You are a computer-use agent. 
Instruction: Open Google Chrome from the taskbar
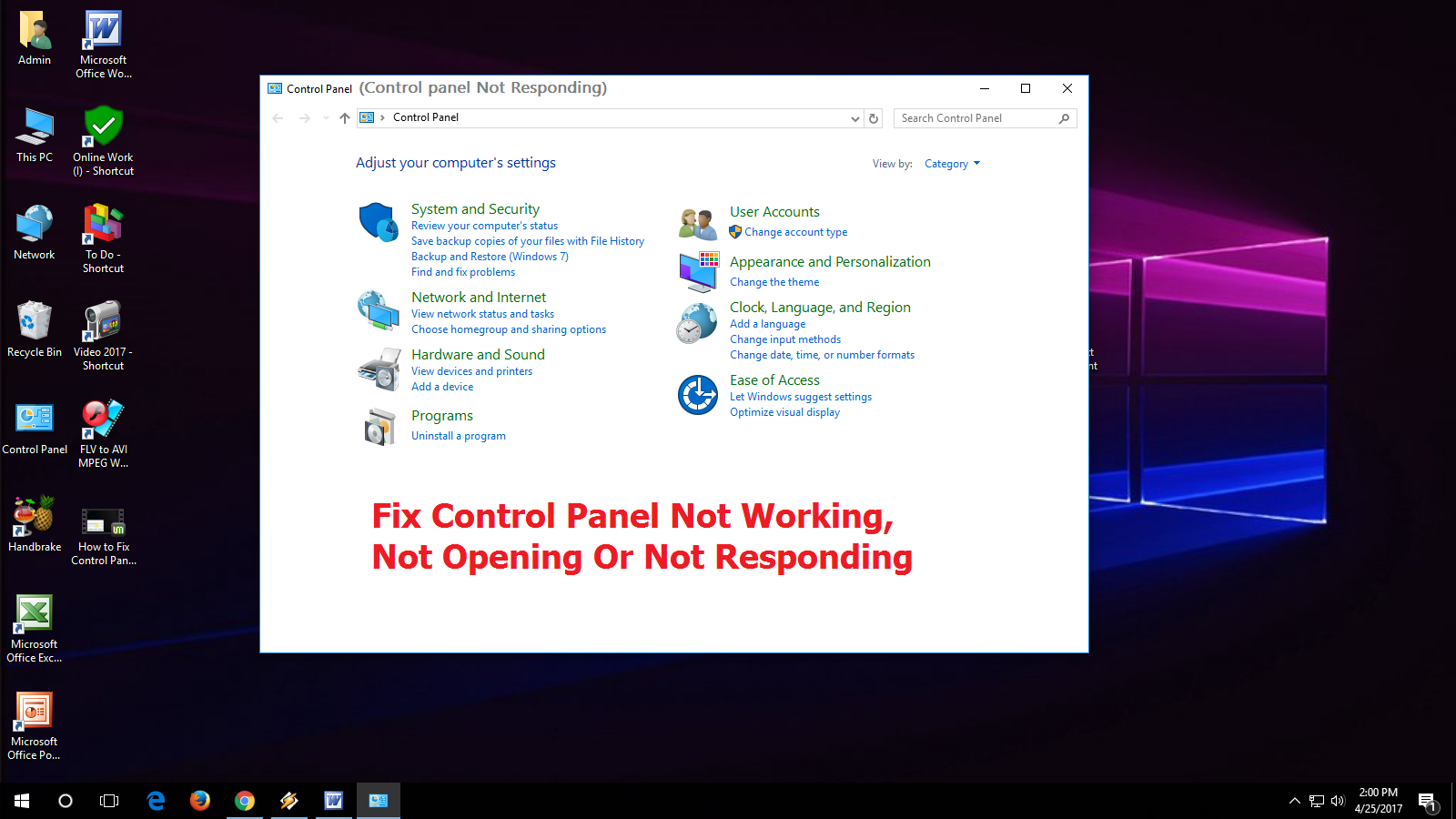[244, 801]
